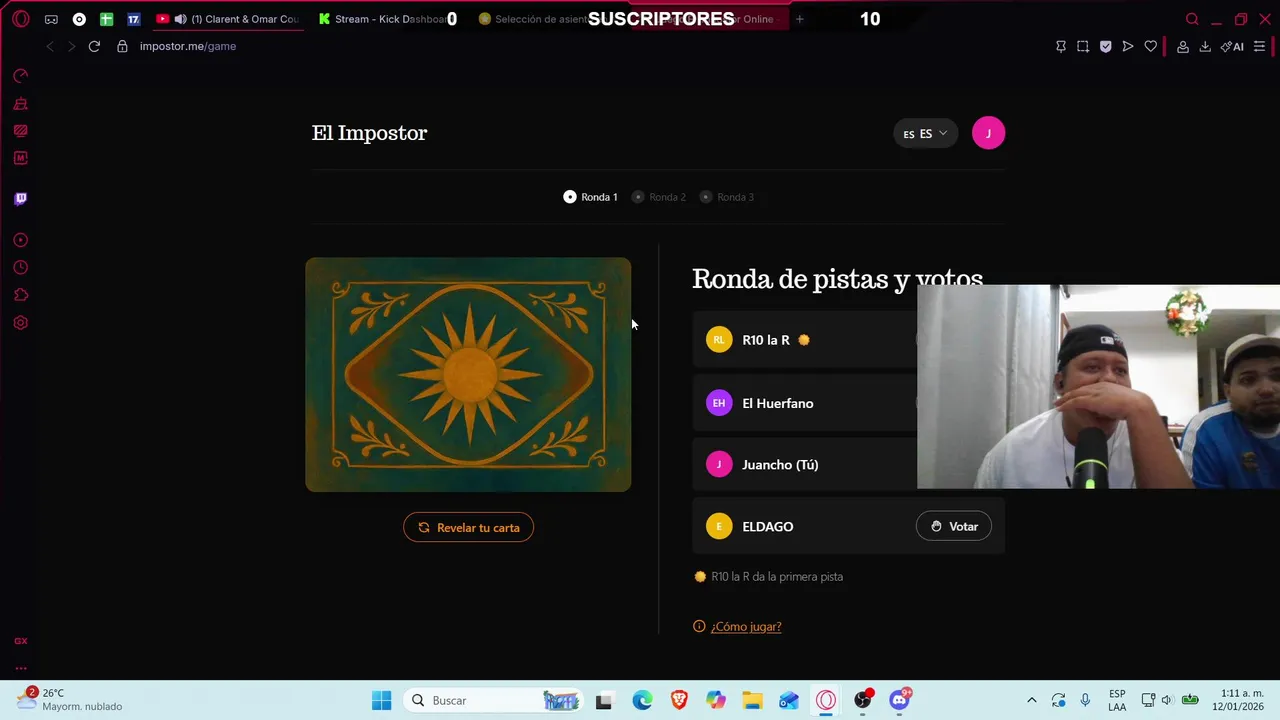1280x720 pixels.
Task: Bookmark the page with the heart icon
Action: tap(1151, 46)
